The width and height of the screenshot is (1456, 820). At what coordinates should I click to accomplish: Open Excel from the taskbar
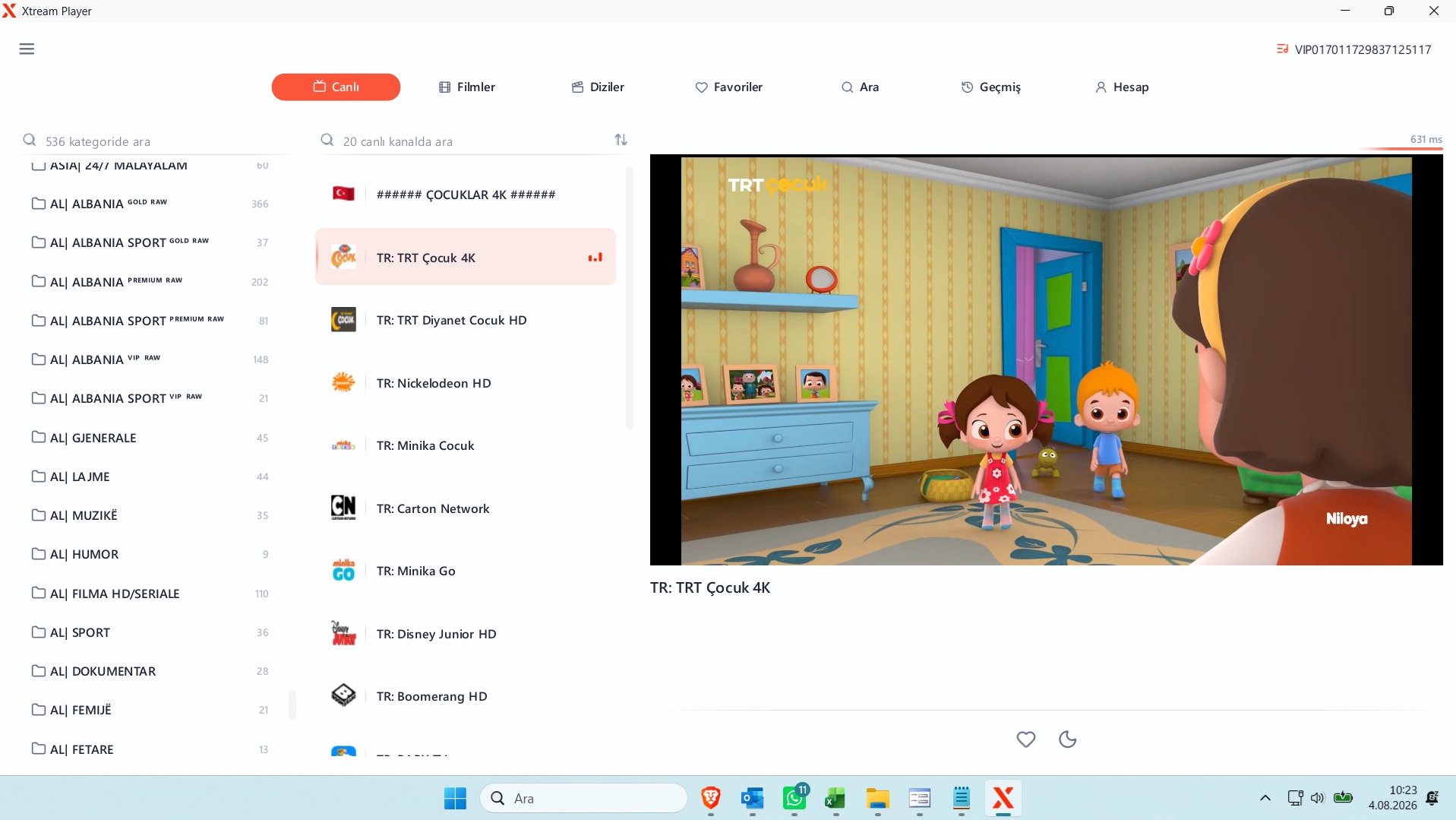click(835, 799)
